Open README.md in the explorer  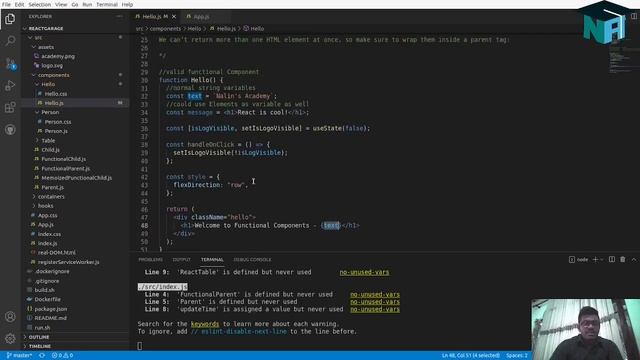[x=50, y=318]
